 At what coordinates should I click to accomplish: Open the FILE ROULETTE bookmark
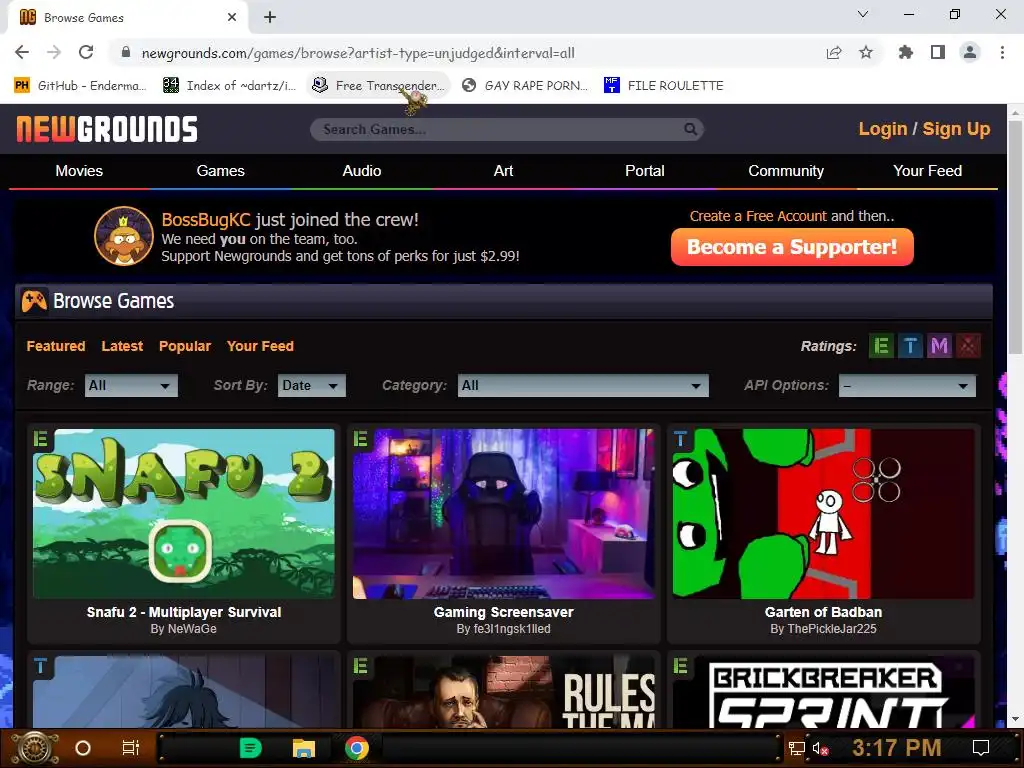[664, 86]
